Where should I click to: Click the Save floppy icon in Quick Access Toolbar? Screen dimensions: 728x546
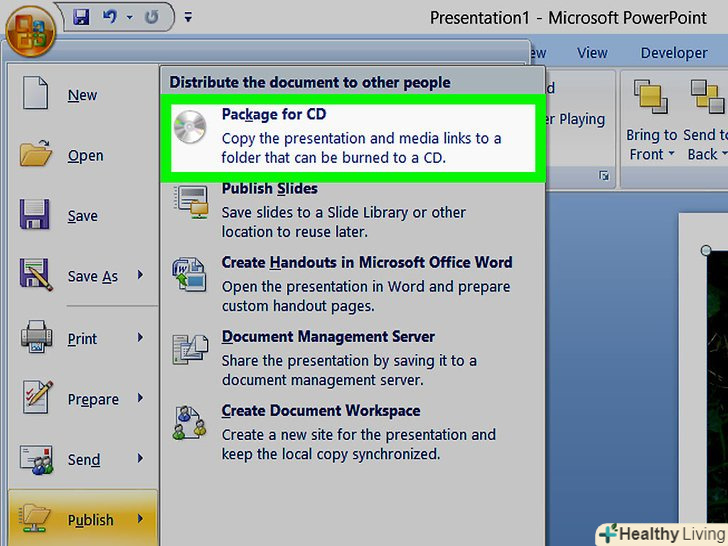[x=81, y=17]
